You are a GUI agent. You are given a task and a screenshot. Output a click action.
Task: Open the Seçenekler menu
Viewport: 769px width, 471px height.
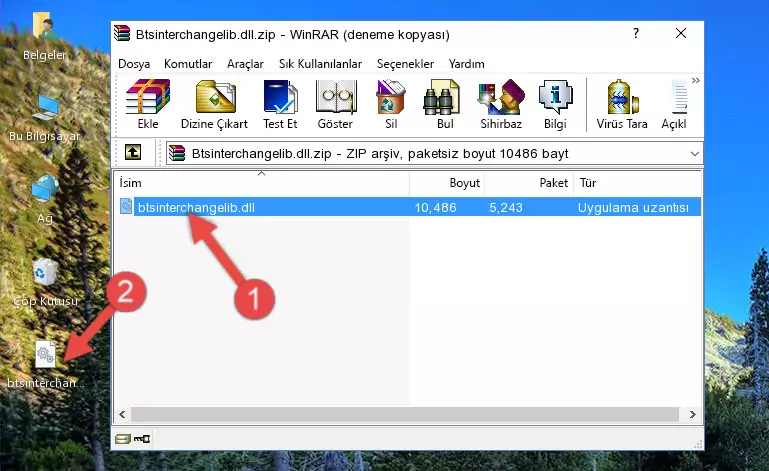(405, 64)
